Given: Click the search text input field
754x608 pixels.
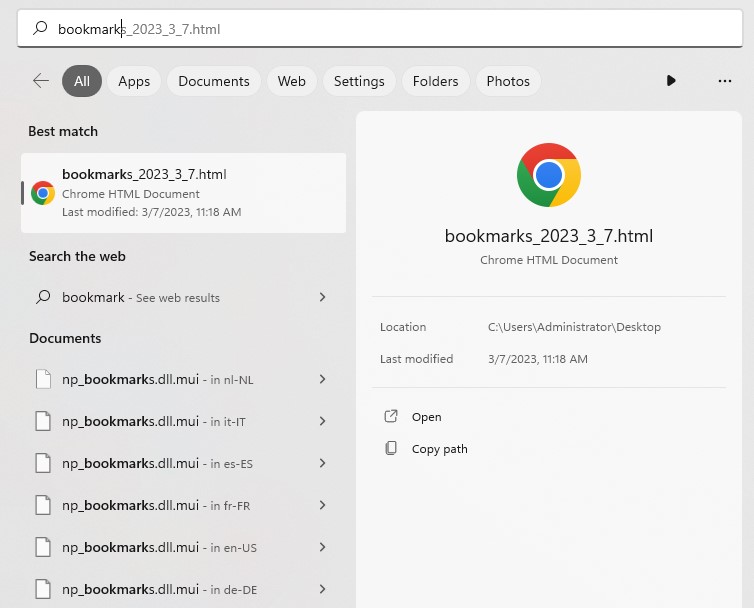Looking at the screenshot, I should pos(380,29).
